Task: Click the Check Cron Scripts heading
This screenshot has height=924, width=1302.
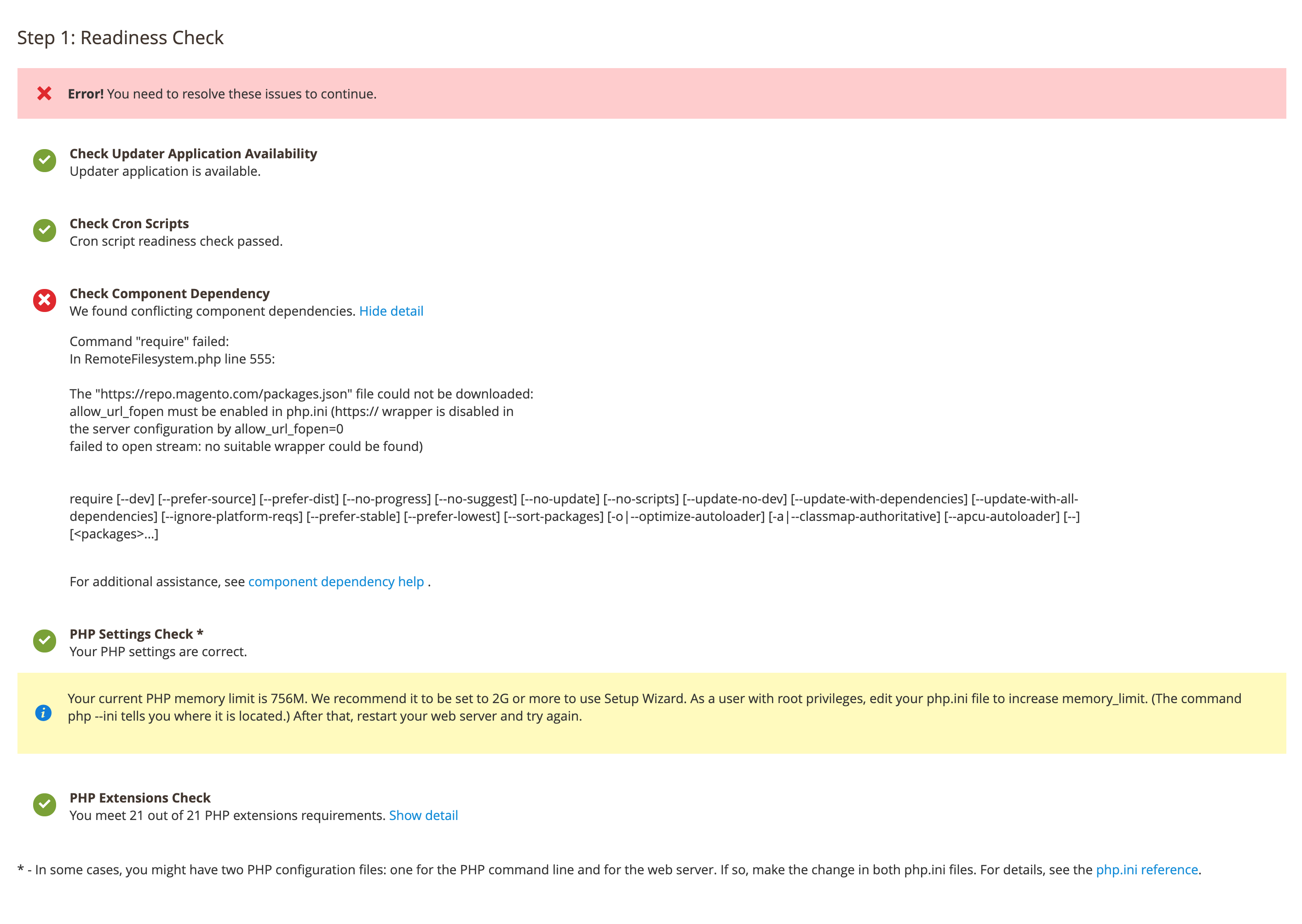Action: (x=129, y=224)
